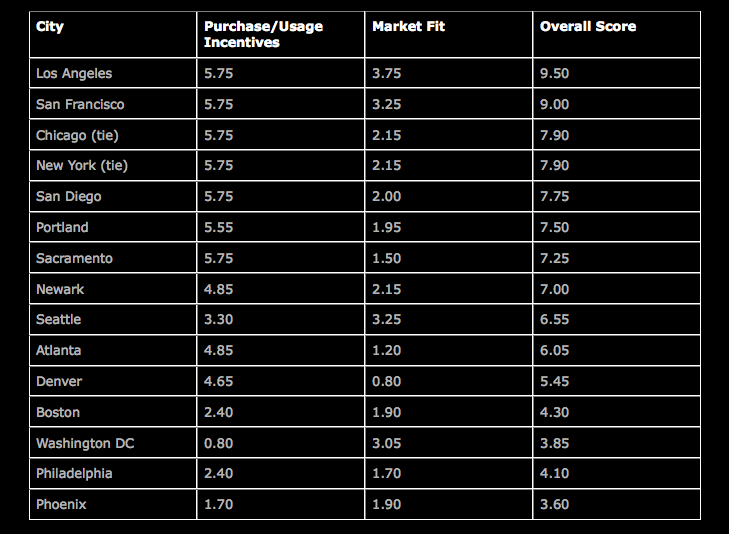Image resolution: width=729 pixels, height=534 pixels.
Task: Click Los Angeles's 9.50 overall score
Action: point(555,73)
